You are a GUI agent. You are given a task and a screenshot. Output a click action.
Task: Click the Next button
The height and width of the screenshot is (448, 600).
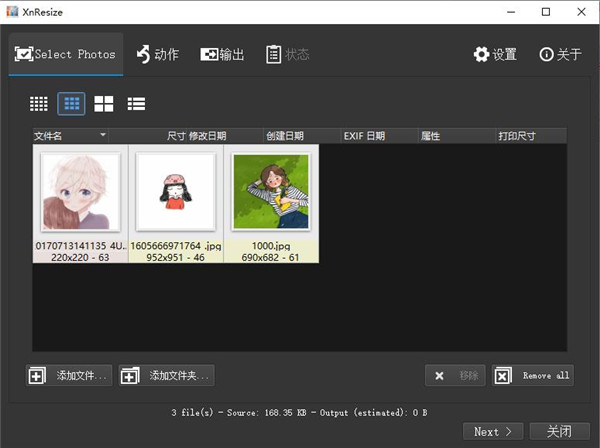click(493, 431)
